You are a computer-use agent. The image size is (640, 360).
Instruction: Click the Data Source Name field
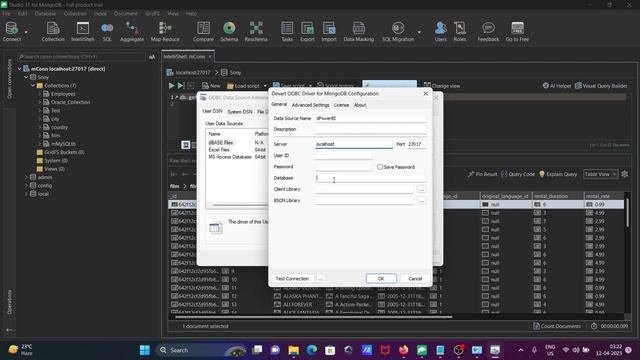(x=371, y=118)
